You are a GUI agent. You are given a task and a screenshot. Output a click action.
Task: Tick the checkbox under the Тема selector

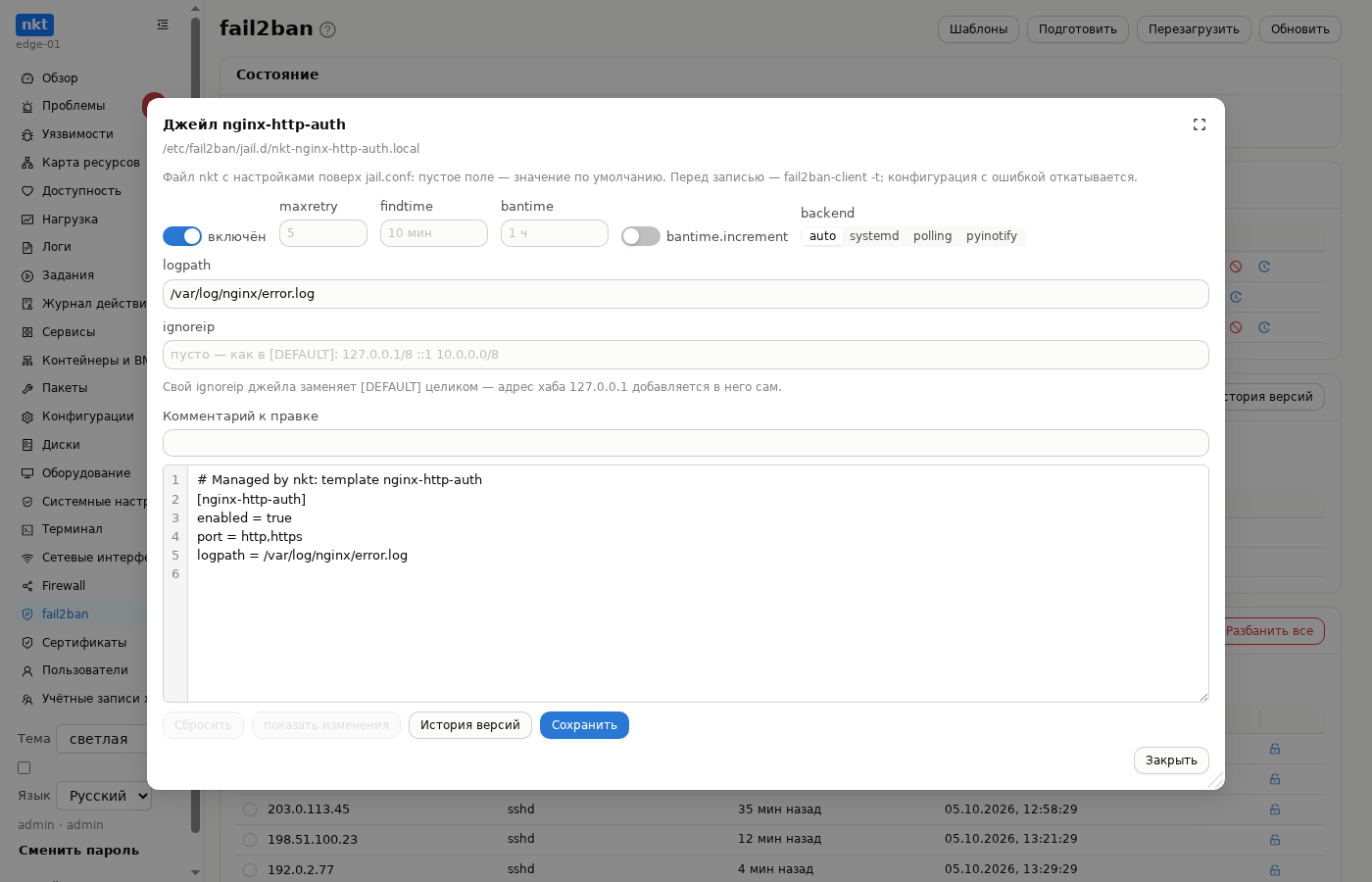[x=24, y=768]
